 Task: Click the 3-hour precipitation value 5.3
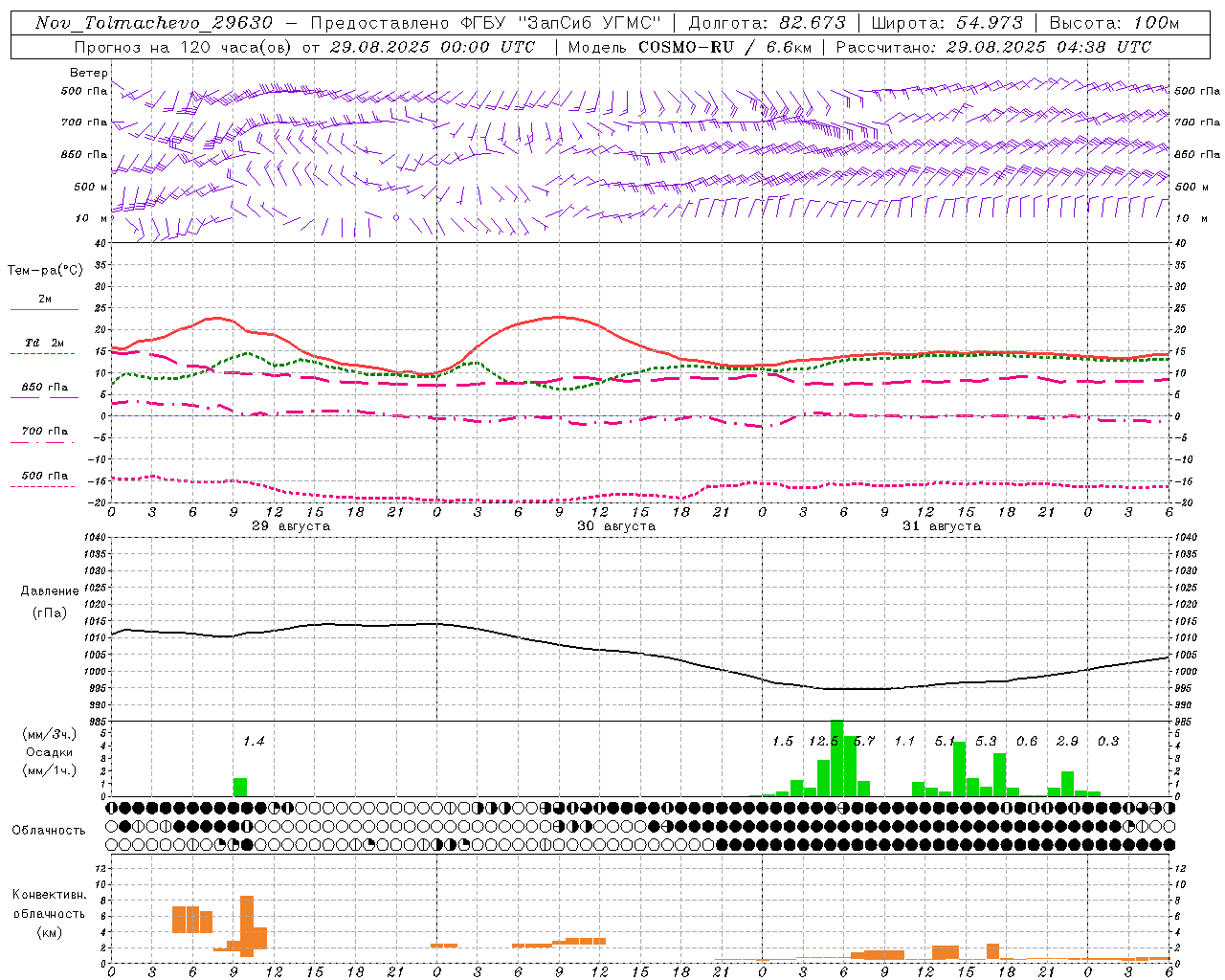coord(986,741)
